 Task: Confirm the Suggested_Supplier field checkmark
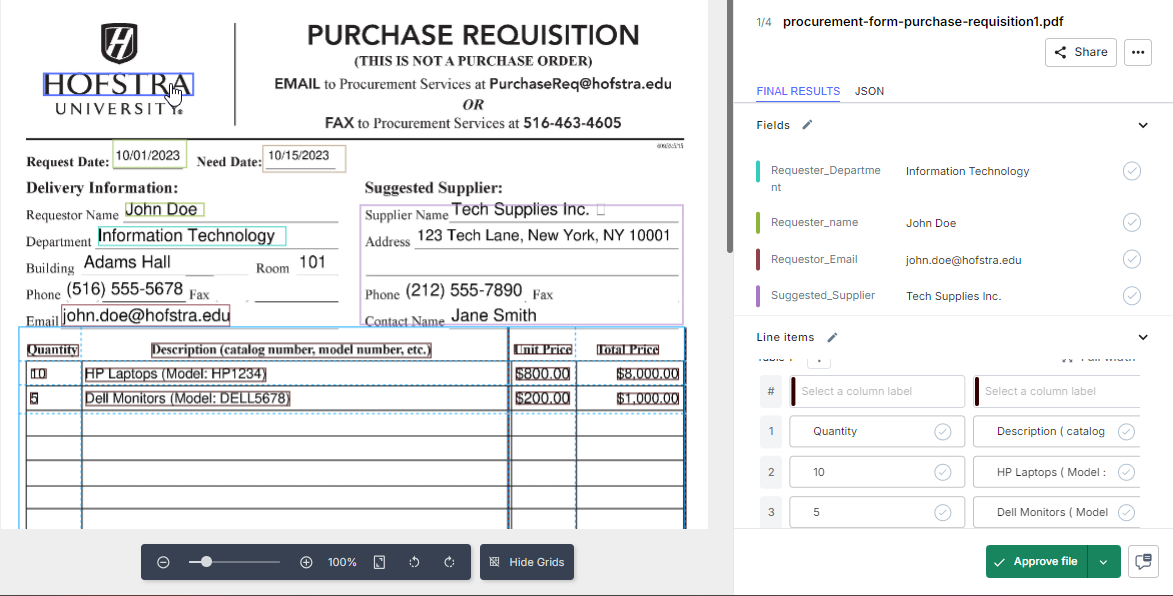click(x=1131, y=295)
